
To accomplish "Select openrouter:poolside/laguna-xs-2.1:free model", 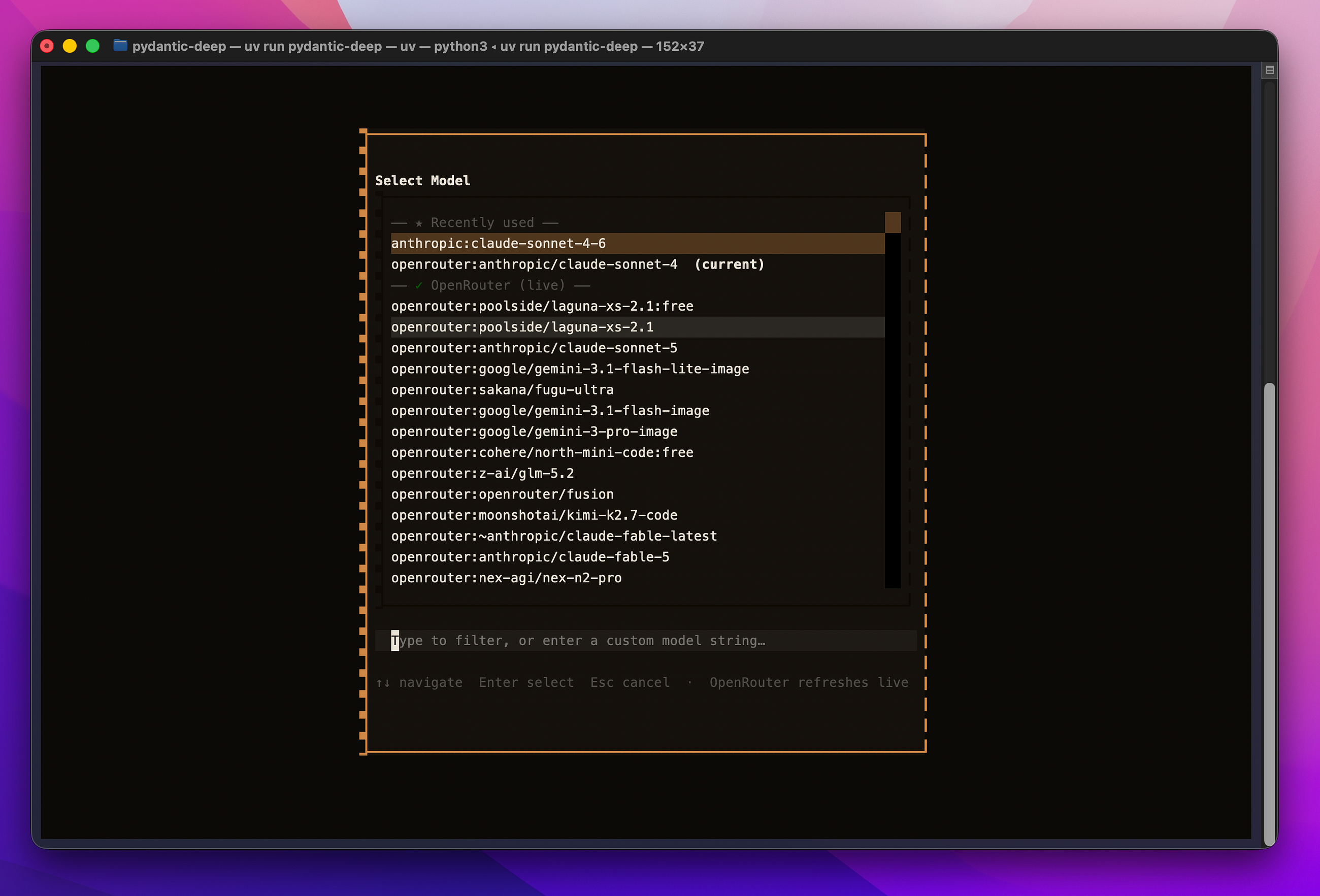I will pos(637,306).
